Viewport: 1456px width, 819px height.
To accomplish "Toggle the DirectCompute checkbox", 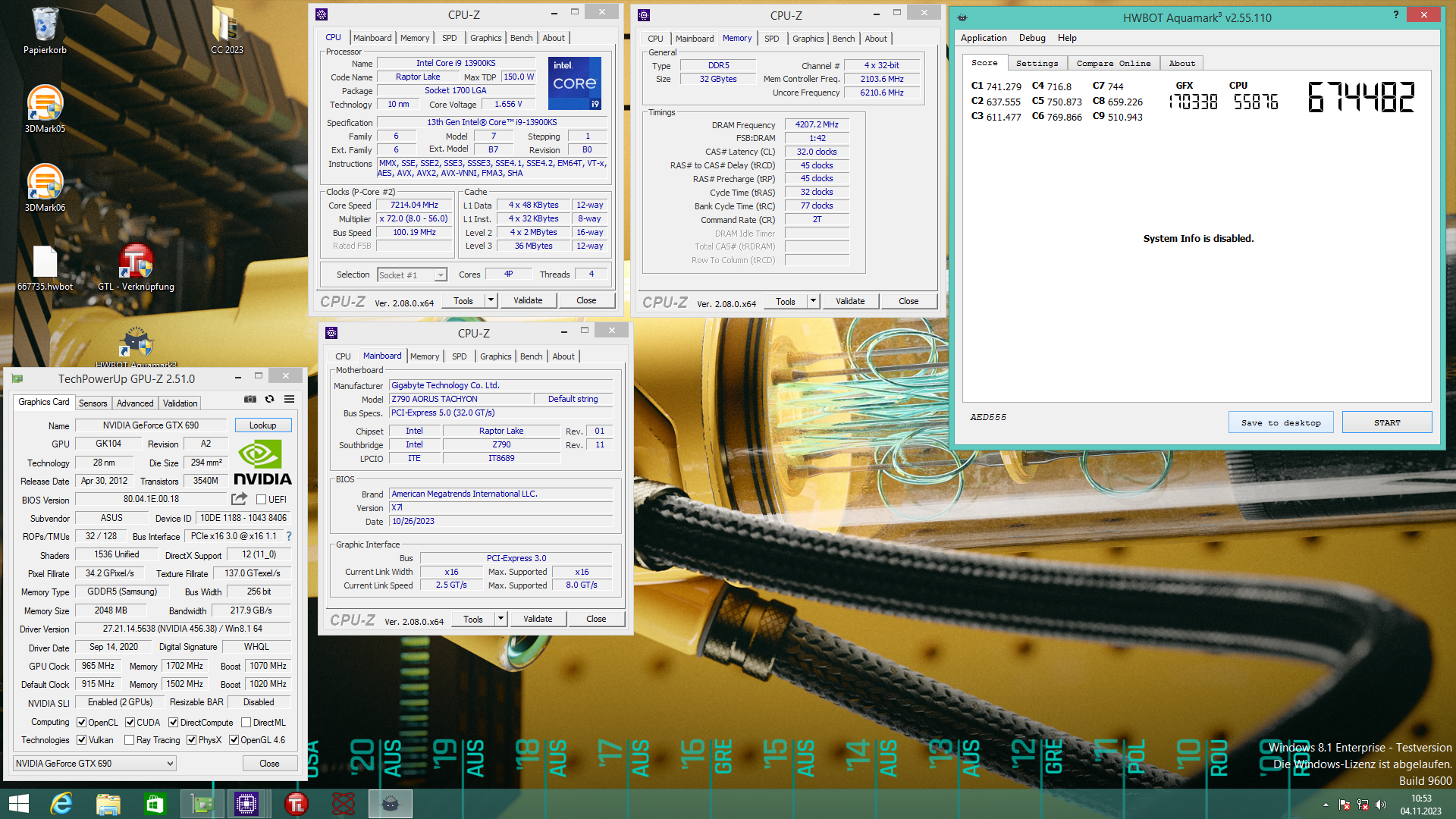I will (x=174, y=723).
